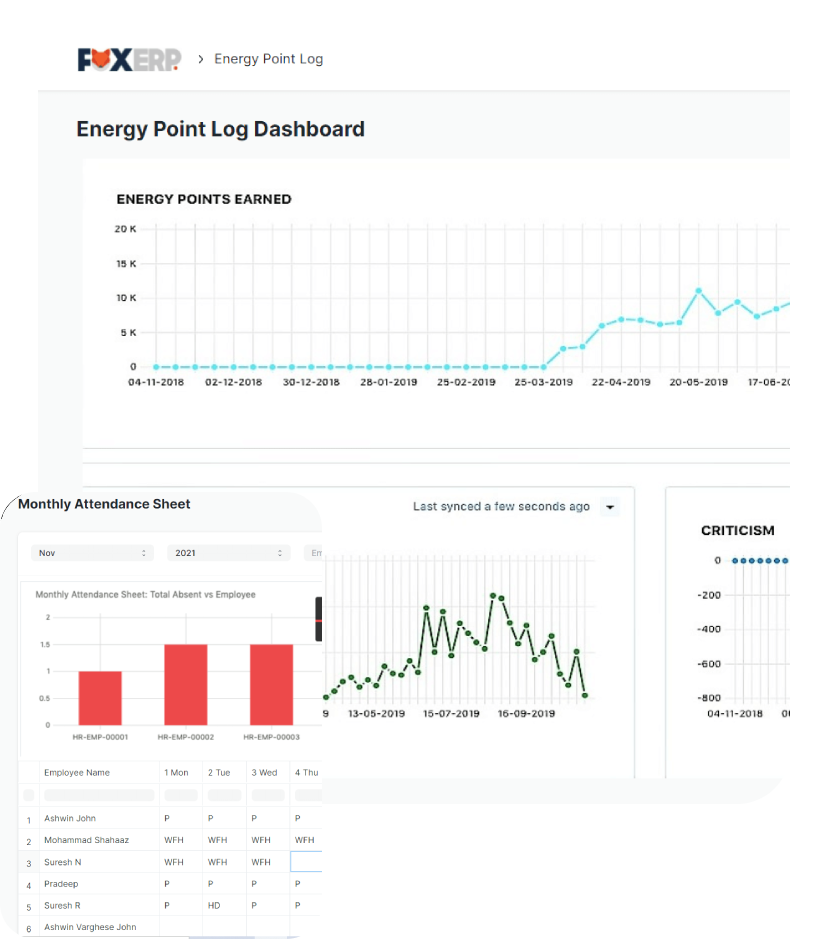
Task: Click the red bar for HR-EMP-00003
Action: pyautogui.click(x=271, y=685)
